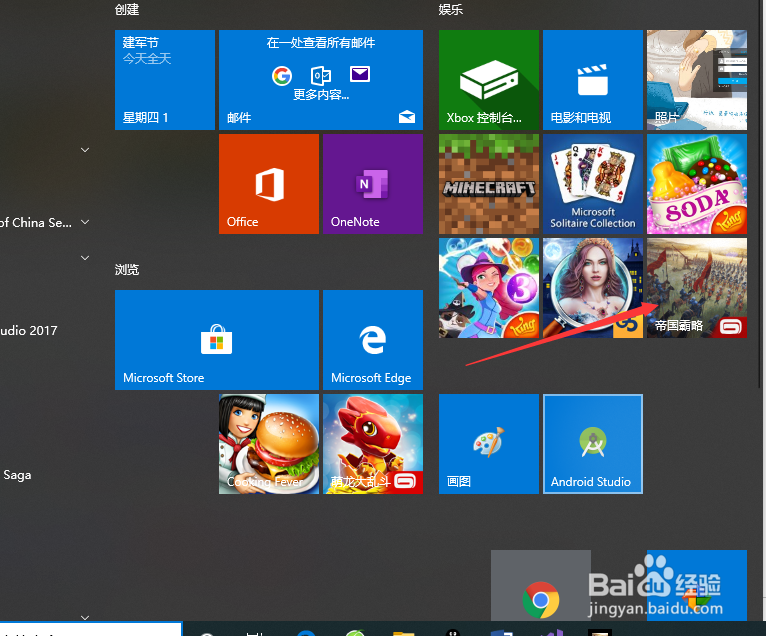Open the G5 hidden object game tile

pyautogui.click(x=593, y=288)
